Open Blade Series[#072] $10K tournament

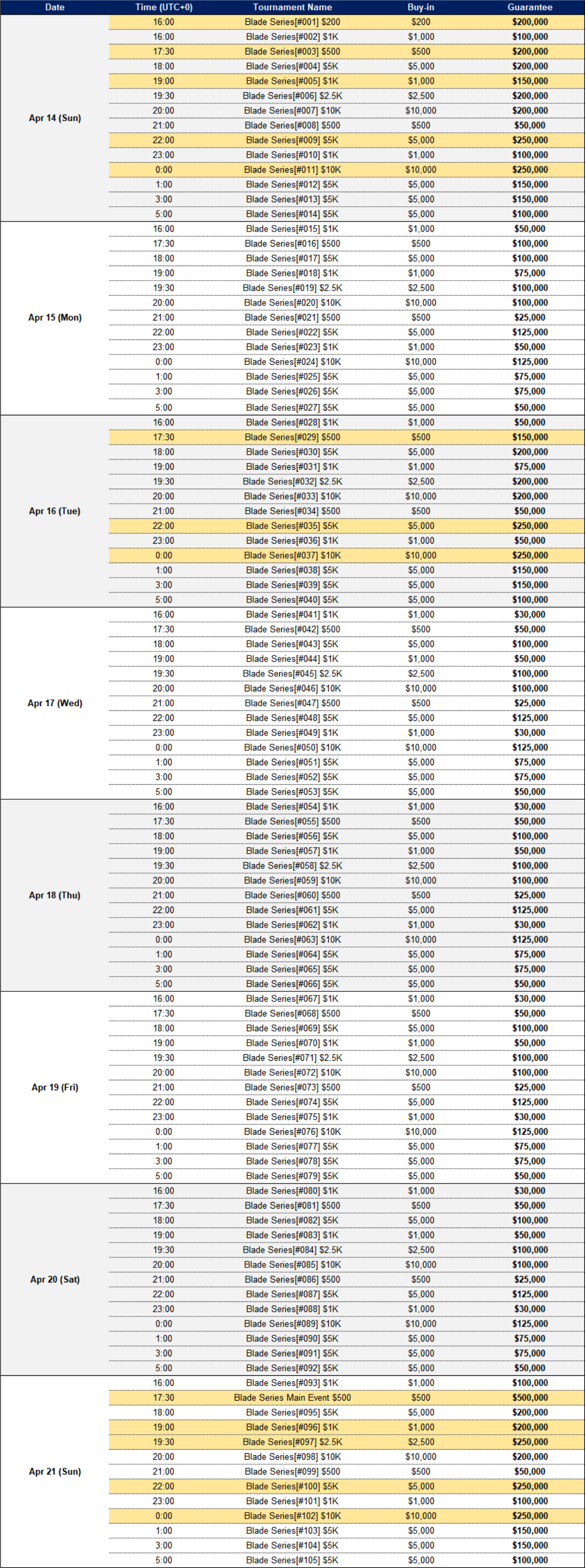[x=293, y=1072]
